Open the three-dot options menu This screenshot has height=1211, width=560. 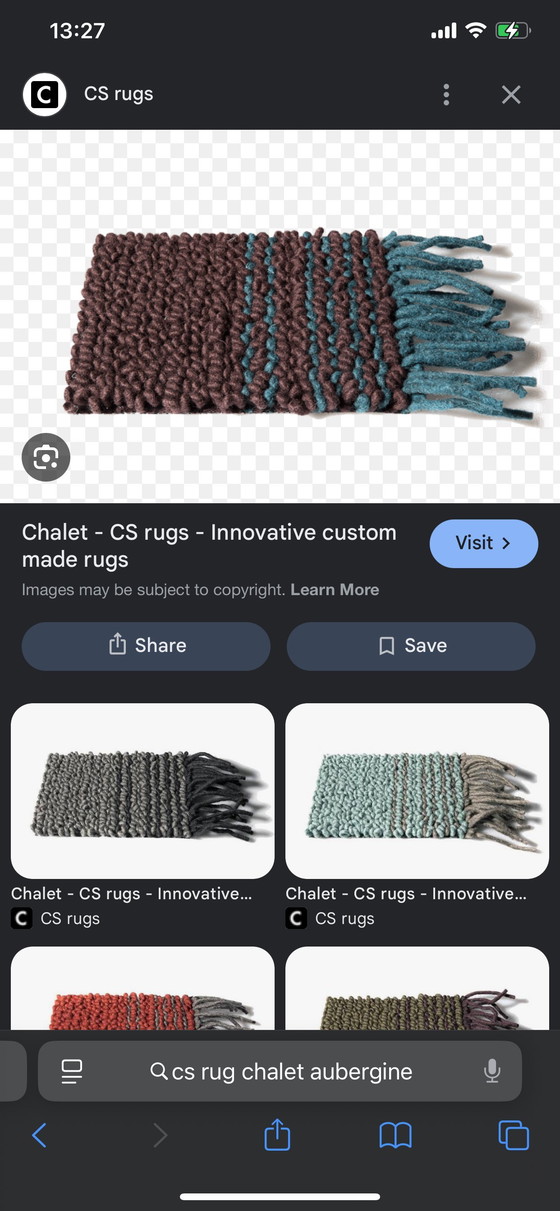(446, 94)
